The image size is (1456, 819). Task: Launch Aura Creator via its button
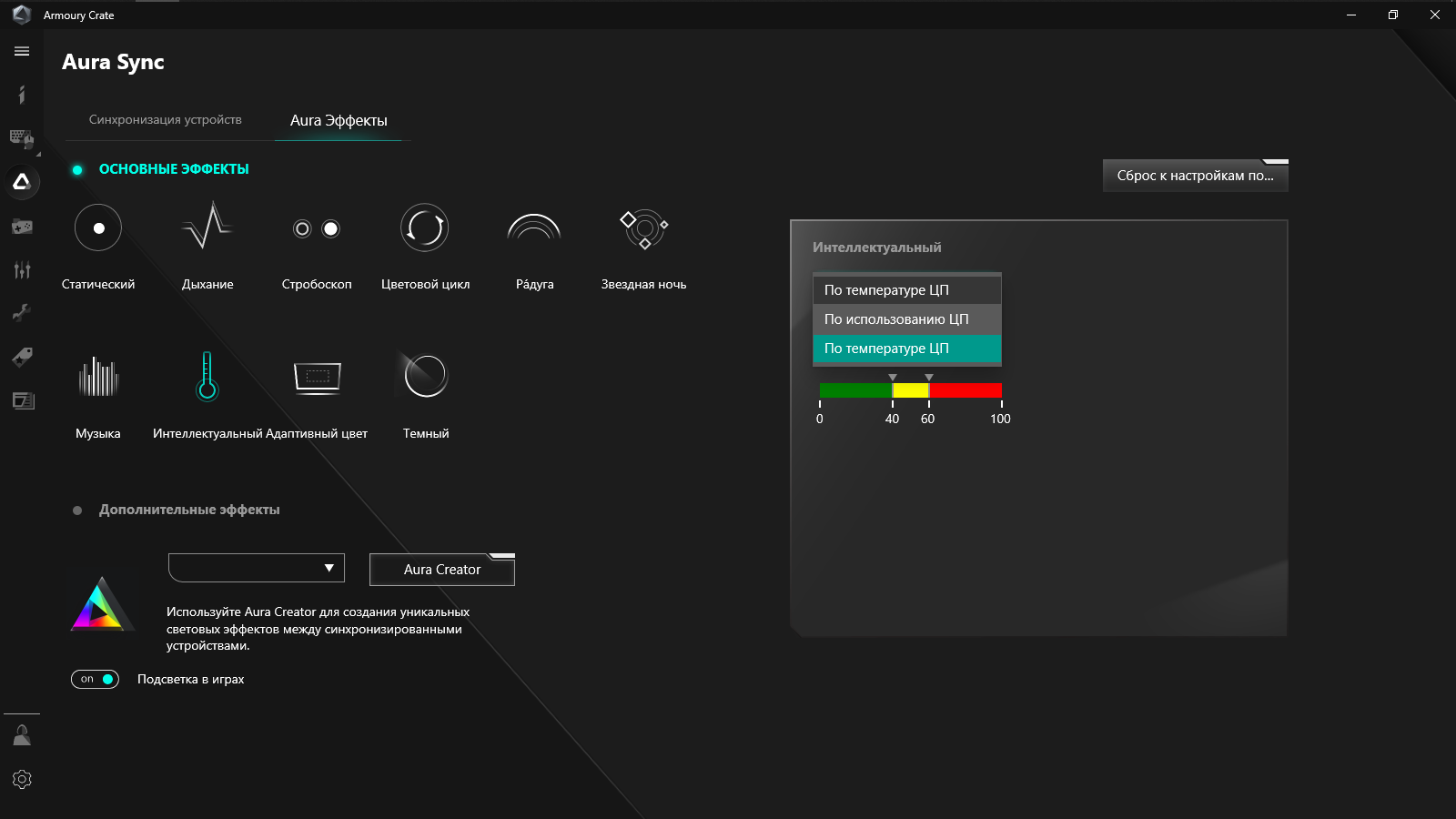pos(442,570)
